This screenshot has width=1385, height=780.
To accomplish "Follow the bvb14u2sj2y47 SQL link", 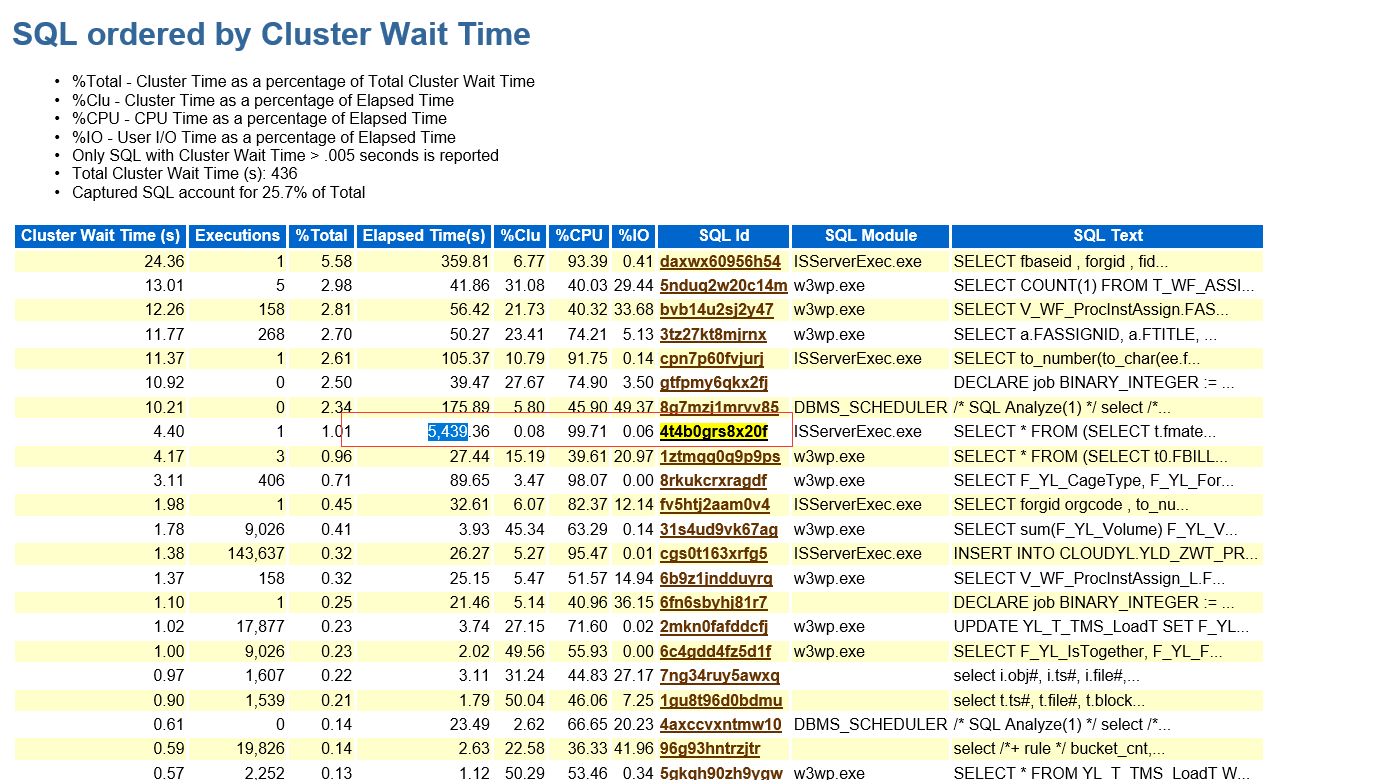I will click(716, 310).
